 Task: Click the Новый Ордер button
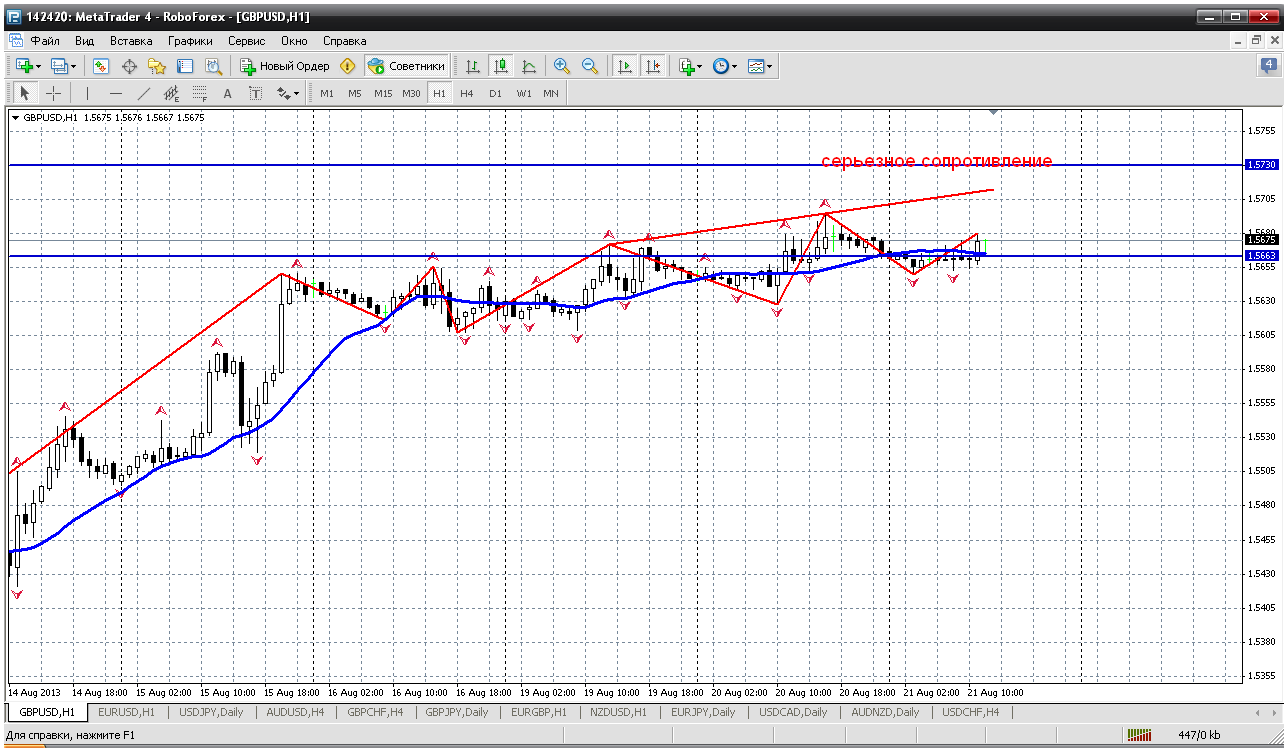pos(284,66)
